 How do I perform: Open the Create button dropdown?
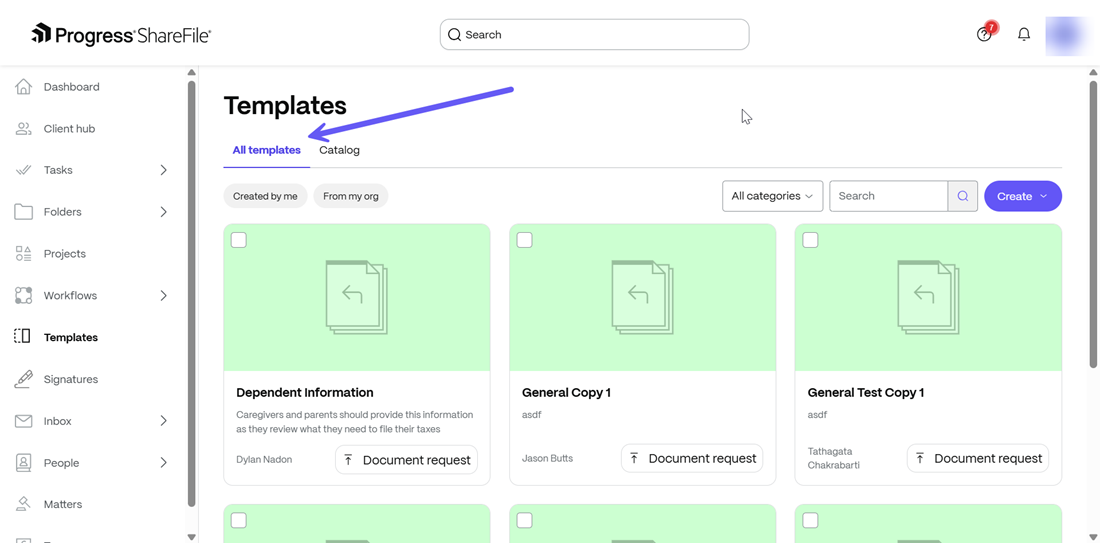pyautogui.click(x=1023, y=196)
